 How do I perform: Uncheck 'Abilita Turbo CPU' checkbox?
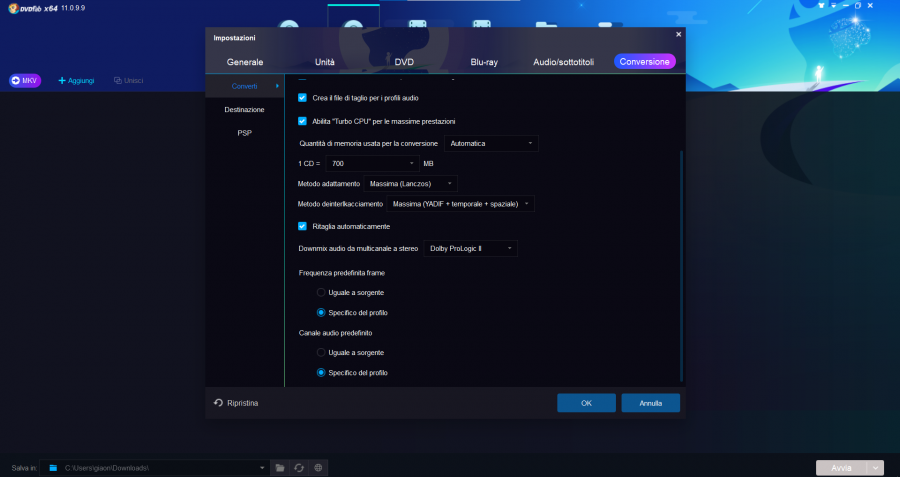[303, 121]
